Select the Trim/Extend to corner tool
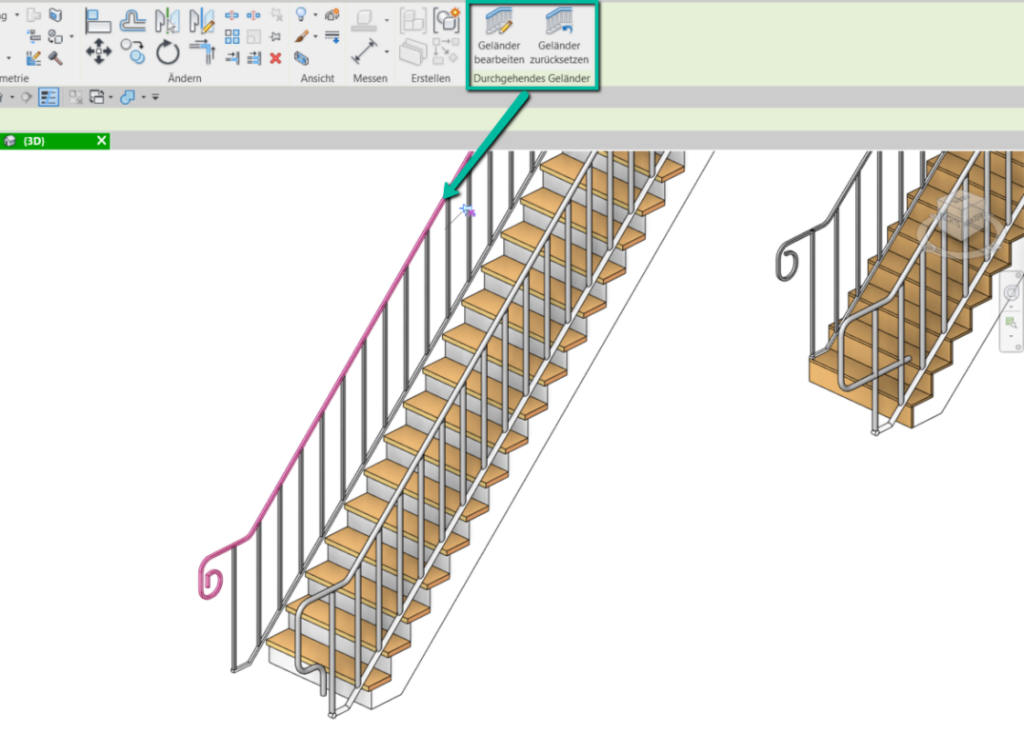This screenshot has width=1024, height=734. [x=202, y=52]
